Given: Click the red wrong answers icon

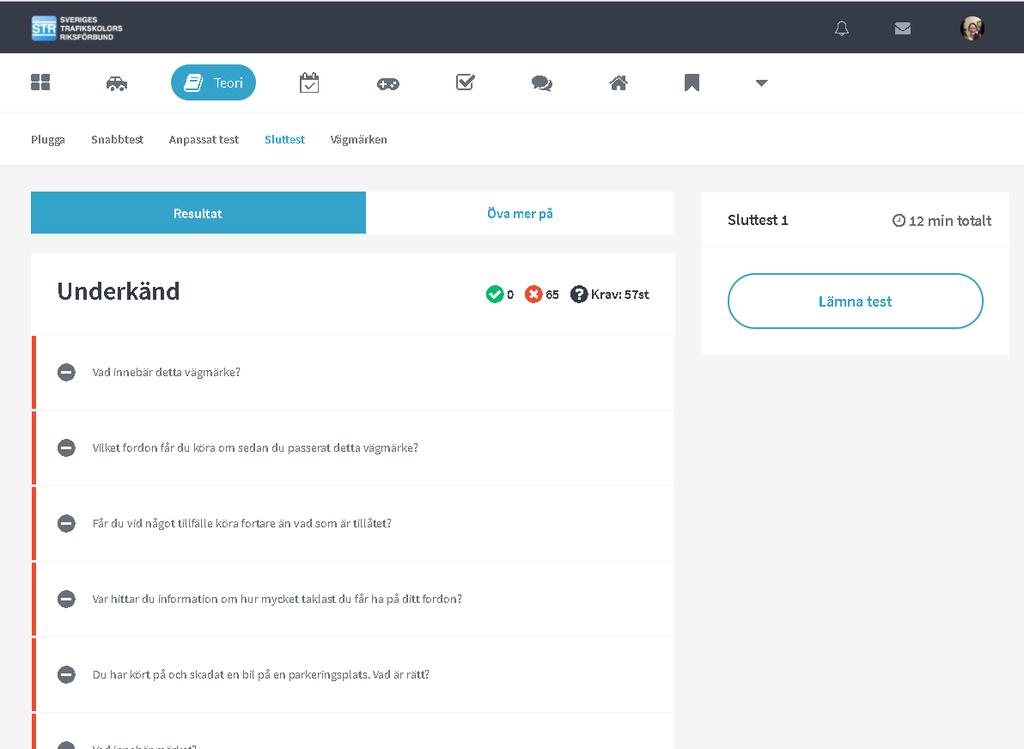Looking at the screenshot, I should click(534, 295).
